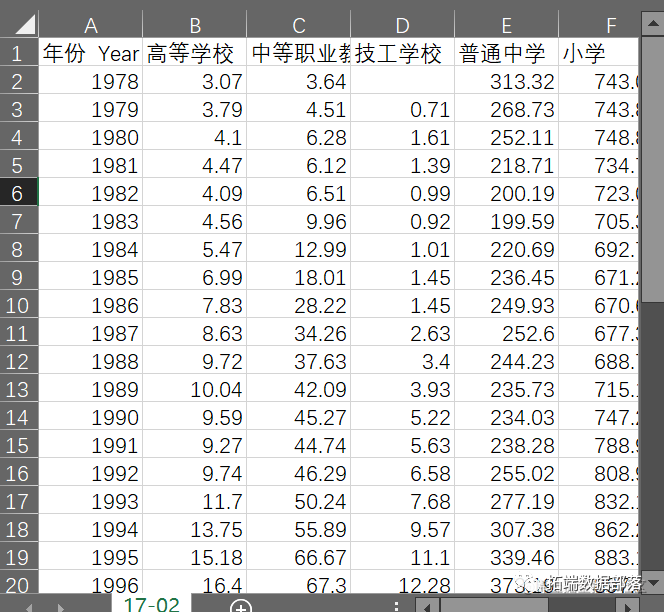Select column E header
664x612 pixels.
pos(506,25)
